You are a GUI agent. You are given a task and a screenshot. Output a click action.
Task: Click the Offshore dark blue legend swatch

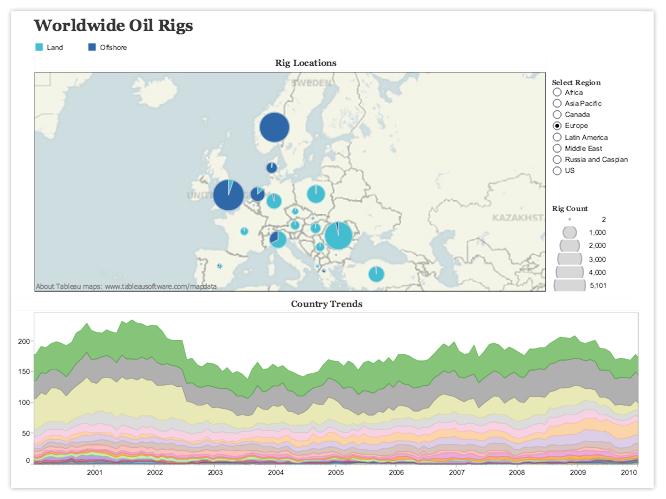[x=92, y=48]
